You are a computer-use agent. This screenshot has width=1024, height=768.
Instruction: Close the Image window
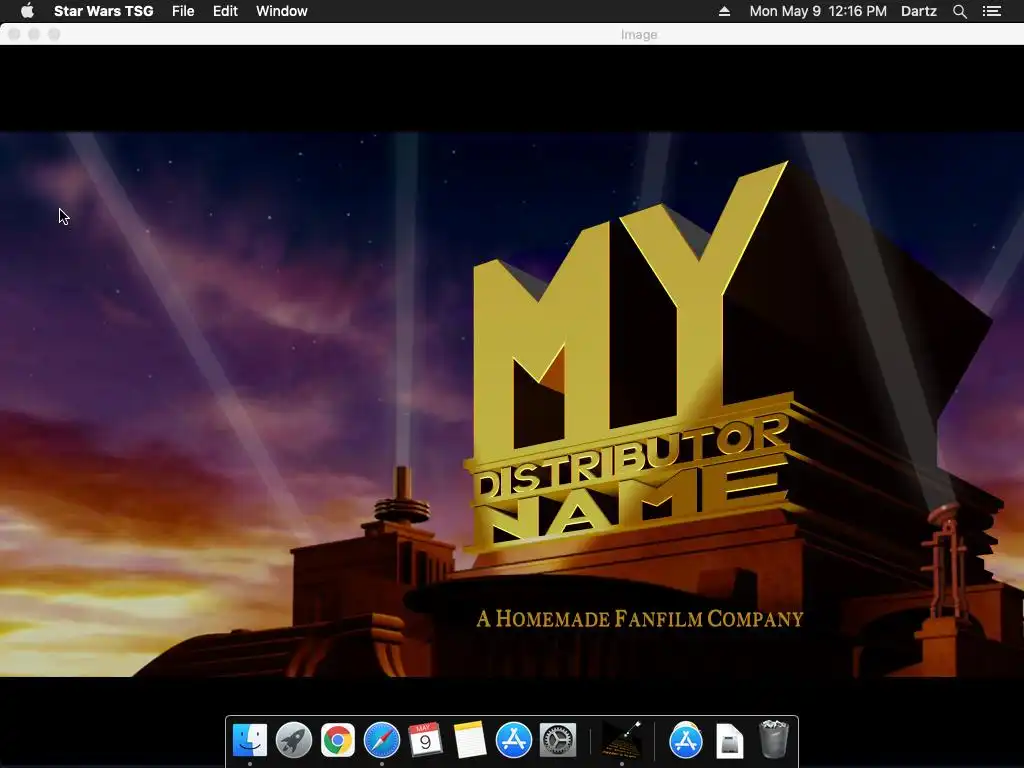coord(14,34)
